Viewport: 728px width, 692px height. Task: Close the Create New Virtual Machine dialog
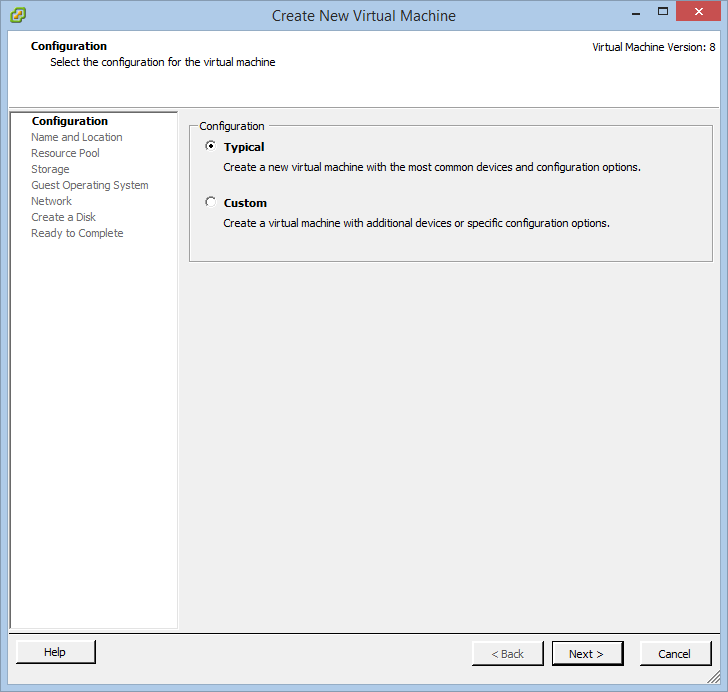698,12
